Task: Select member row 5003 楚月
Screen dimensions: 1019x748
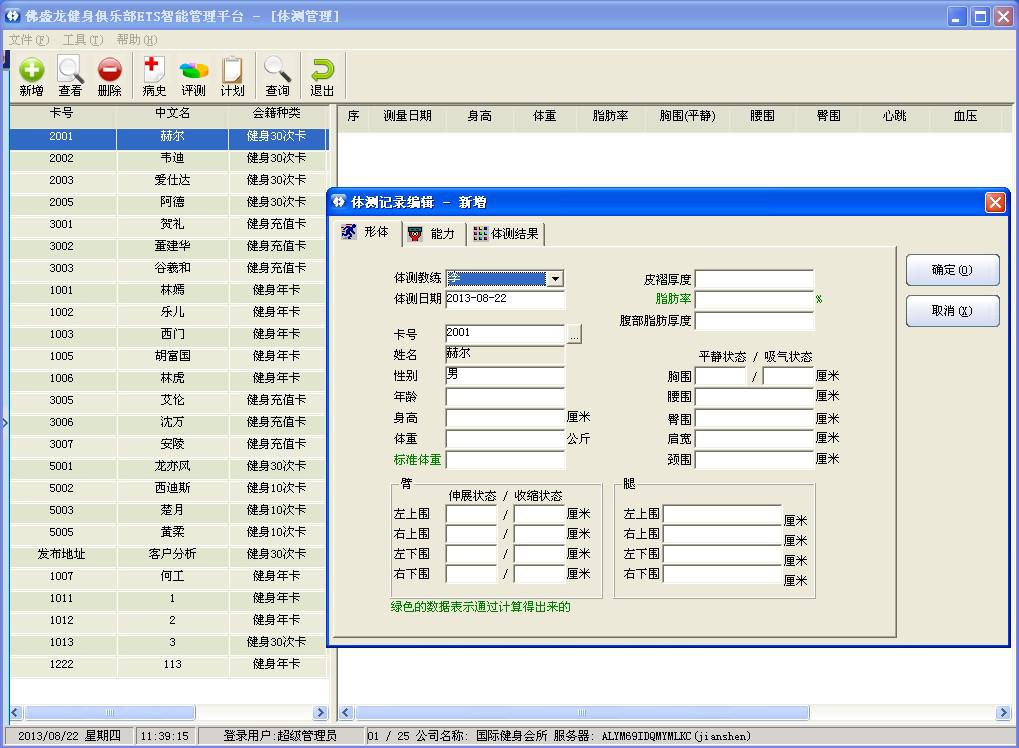Action: tap(169, 510)
